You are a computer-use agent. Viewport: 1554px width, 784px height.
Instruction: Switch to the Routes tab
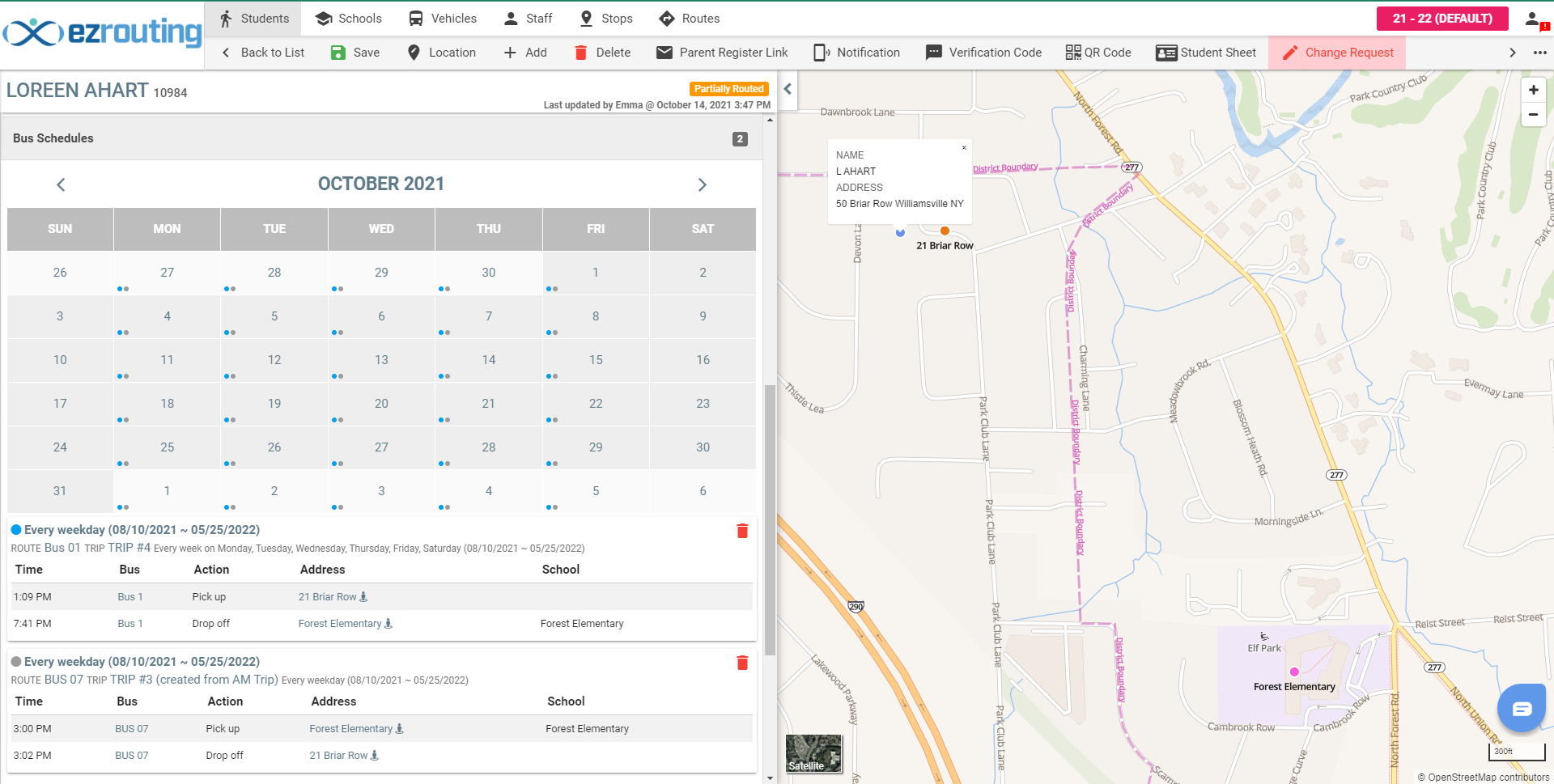tap(689, 19)
